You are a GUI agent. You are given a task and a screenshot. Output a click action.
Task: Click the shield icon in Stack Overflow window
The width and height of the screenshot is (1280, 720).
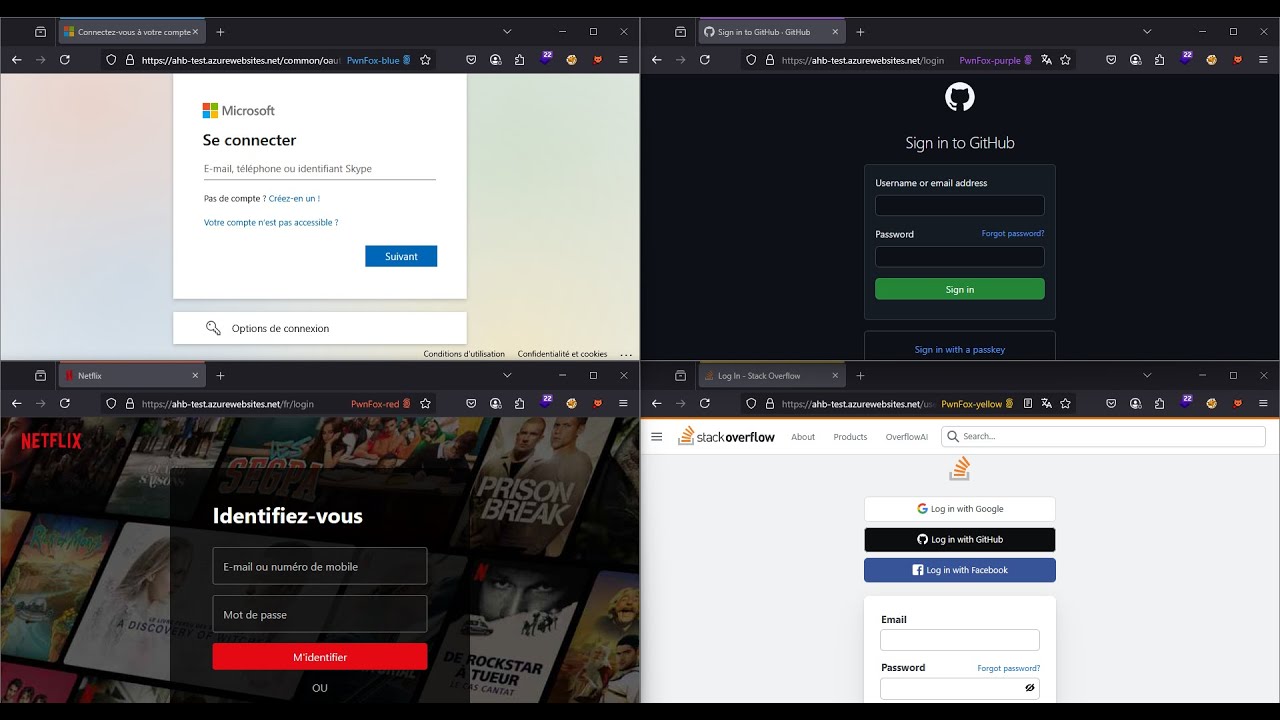click(751, 404)
